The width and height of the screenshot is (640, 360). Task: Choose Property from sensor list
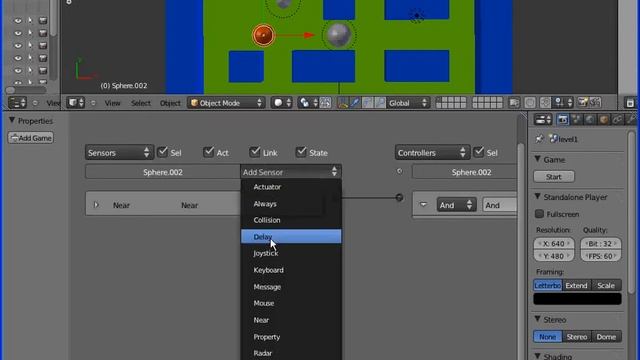(x=291, y=337)
